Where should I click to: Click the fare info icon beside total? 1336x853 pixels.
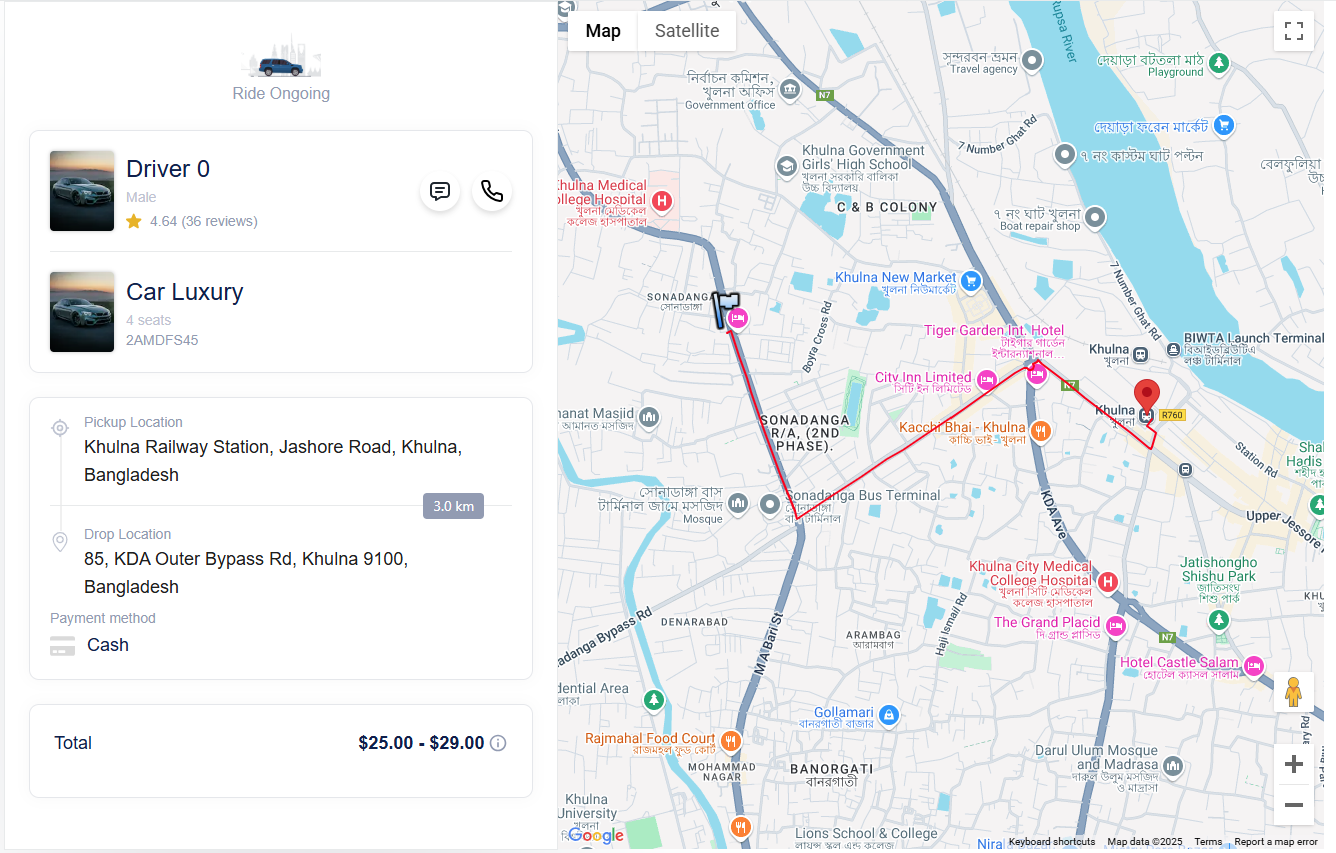pos(498,743)
